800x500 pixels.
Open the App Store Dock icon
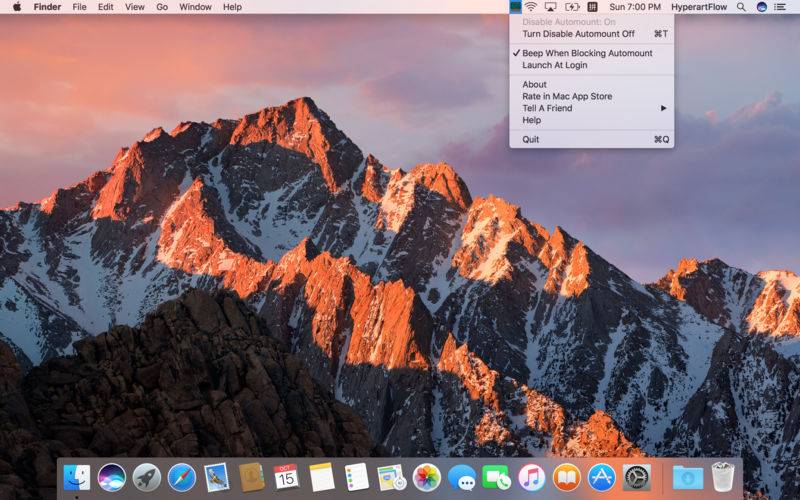coord(602,477)
